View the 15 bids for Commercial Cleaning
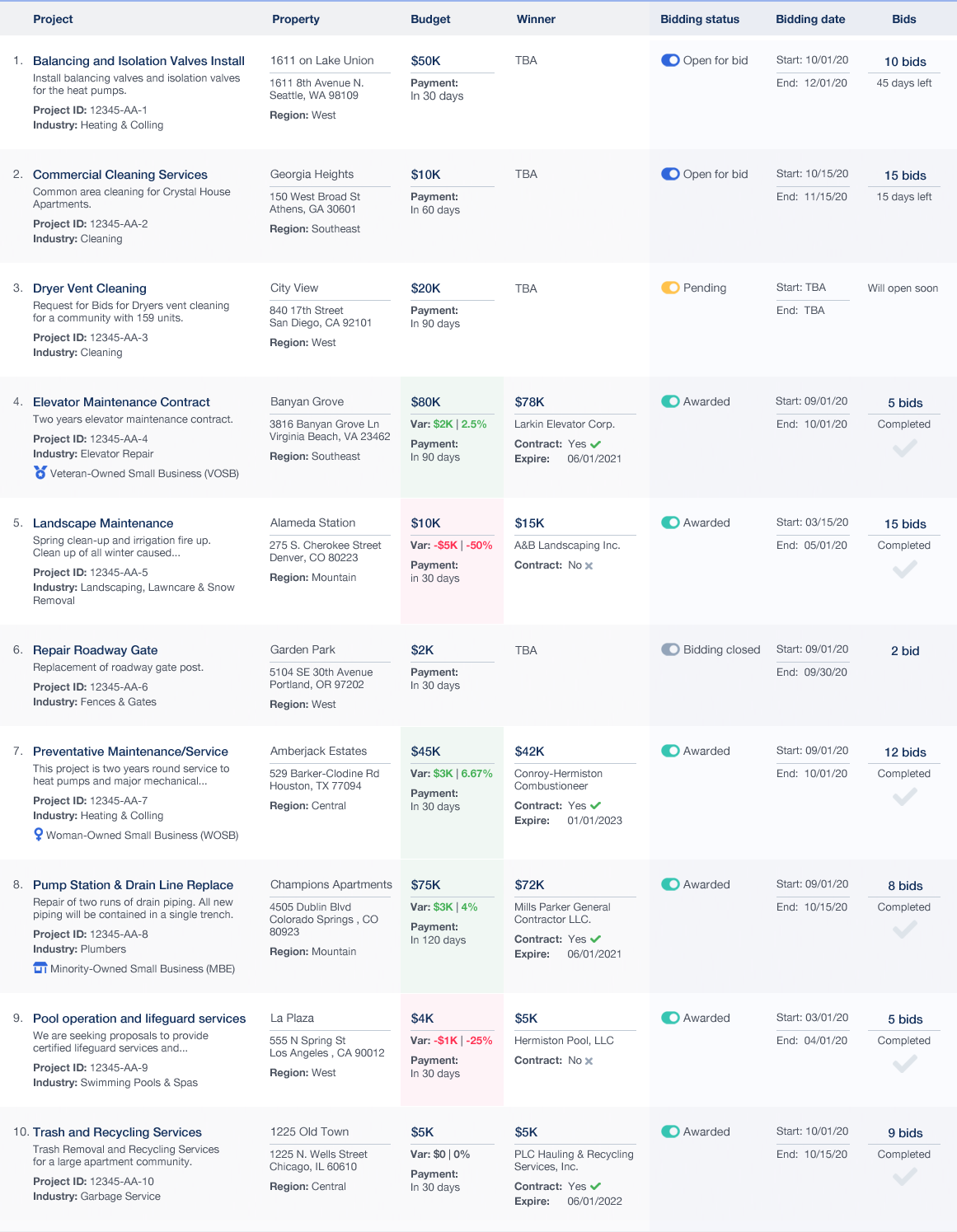This screenshot has width=957, height=1232. pos(905,176)
